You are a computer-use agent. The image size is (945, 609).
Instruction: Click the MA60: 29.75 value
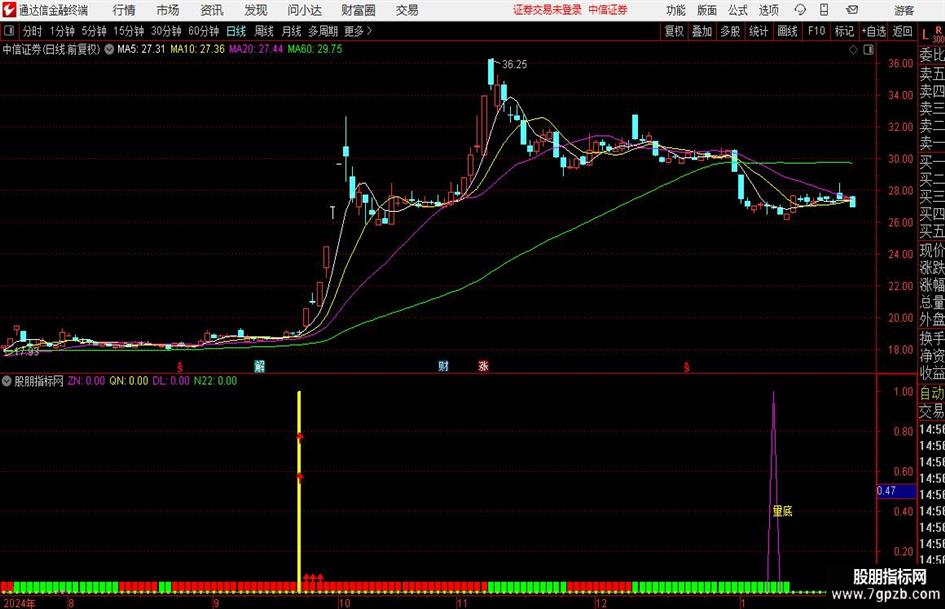coord(315,49)
